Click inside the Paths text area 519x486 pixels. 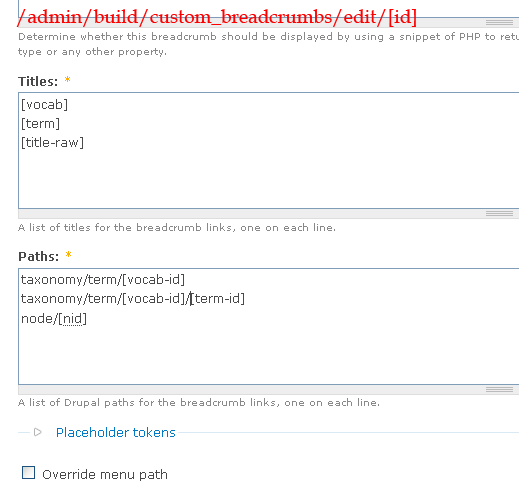coord(269,326)
